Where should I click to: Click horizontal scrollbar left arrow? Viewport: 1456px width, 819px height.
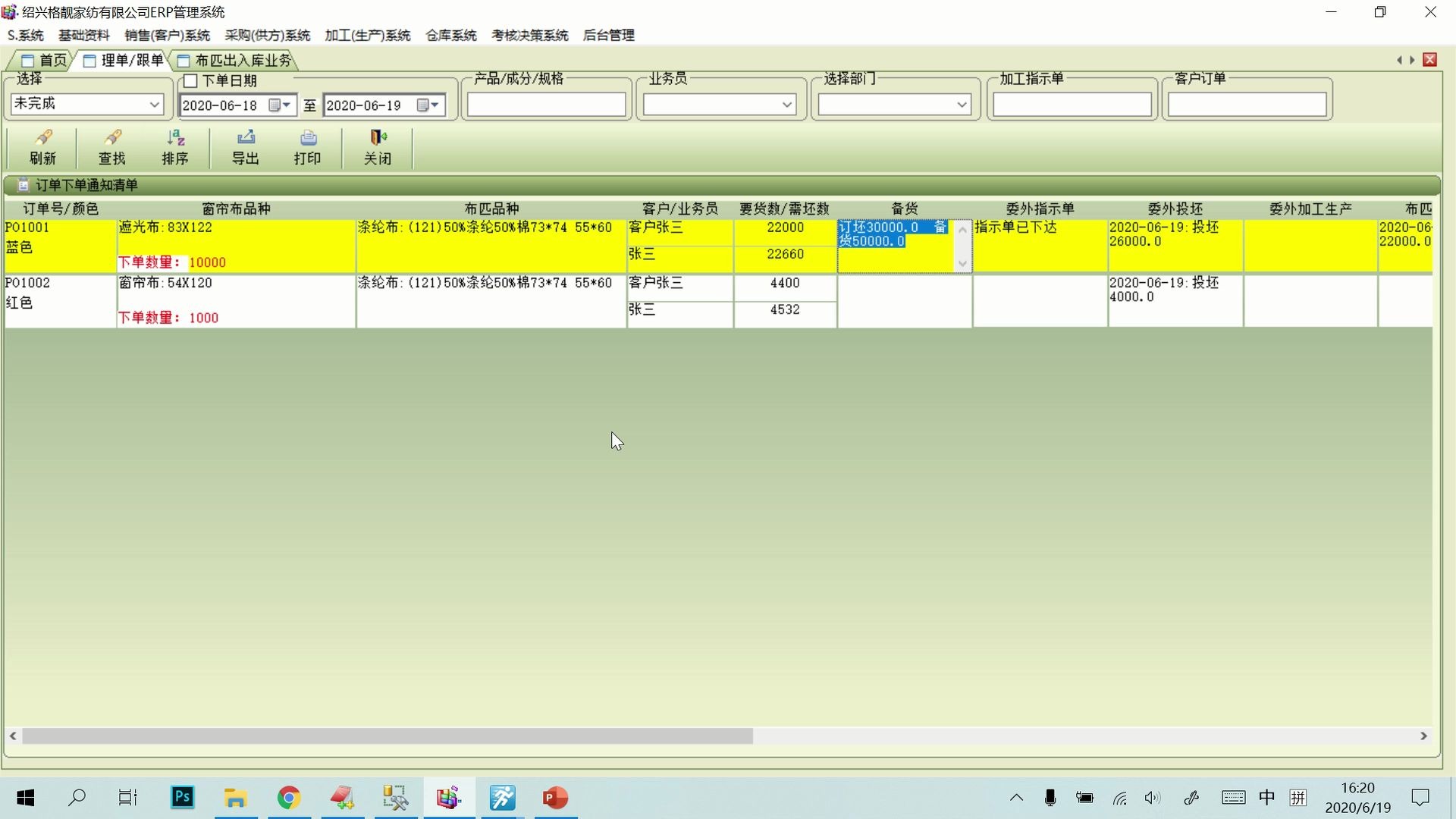click(x=14, y=736)
